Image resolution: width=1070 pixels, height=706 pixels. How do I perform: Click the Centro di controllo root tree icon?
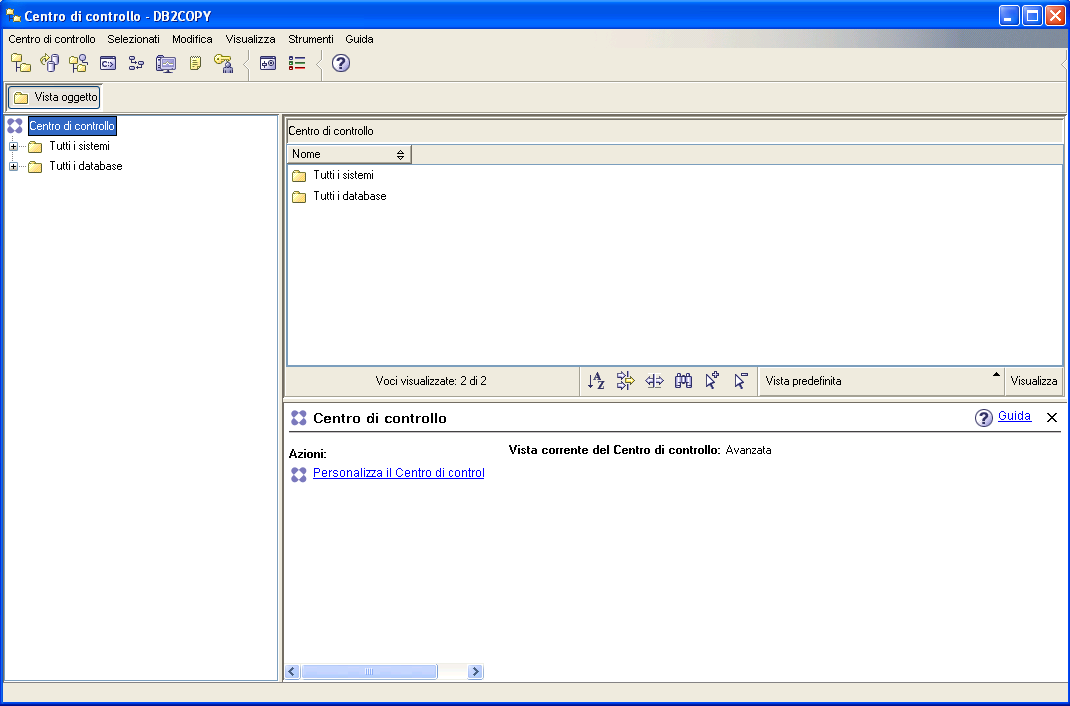click(15, 126)
